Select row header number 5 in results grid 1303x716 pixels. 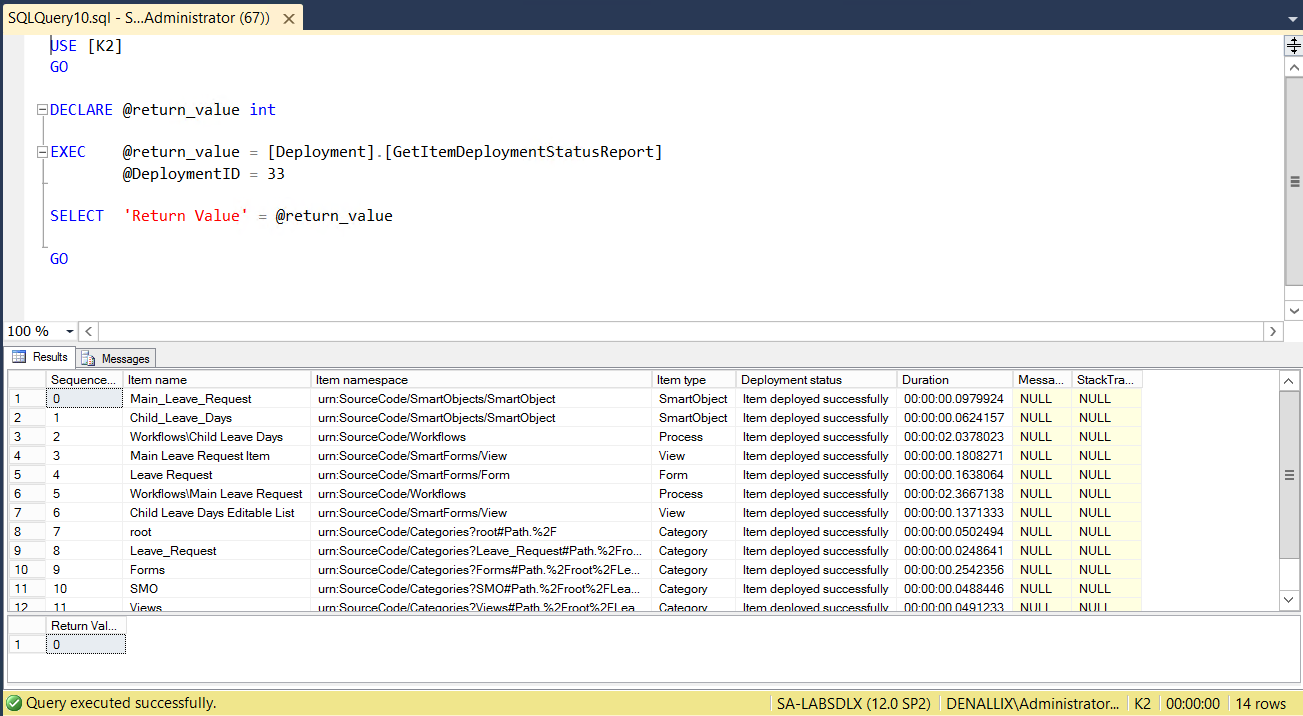[27, 475]
